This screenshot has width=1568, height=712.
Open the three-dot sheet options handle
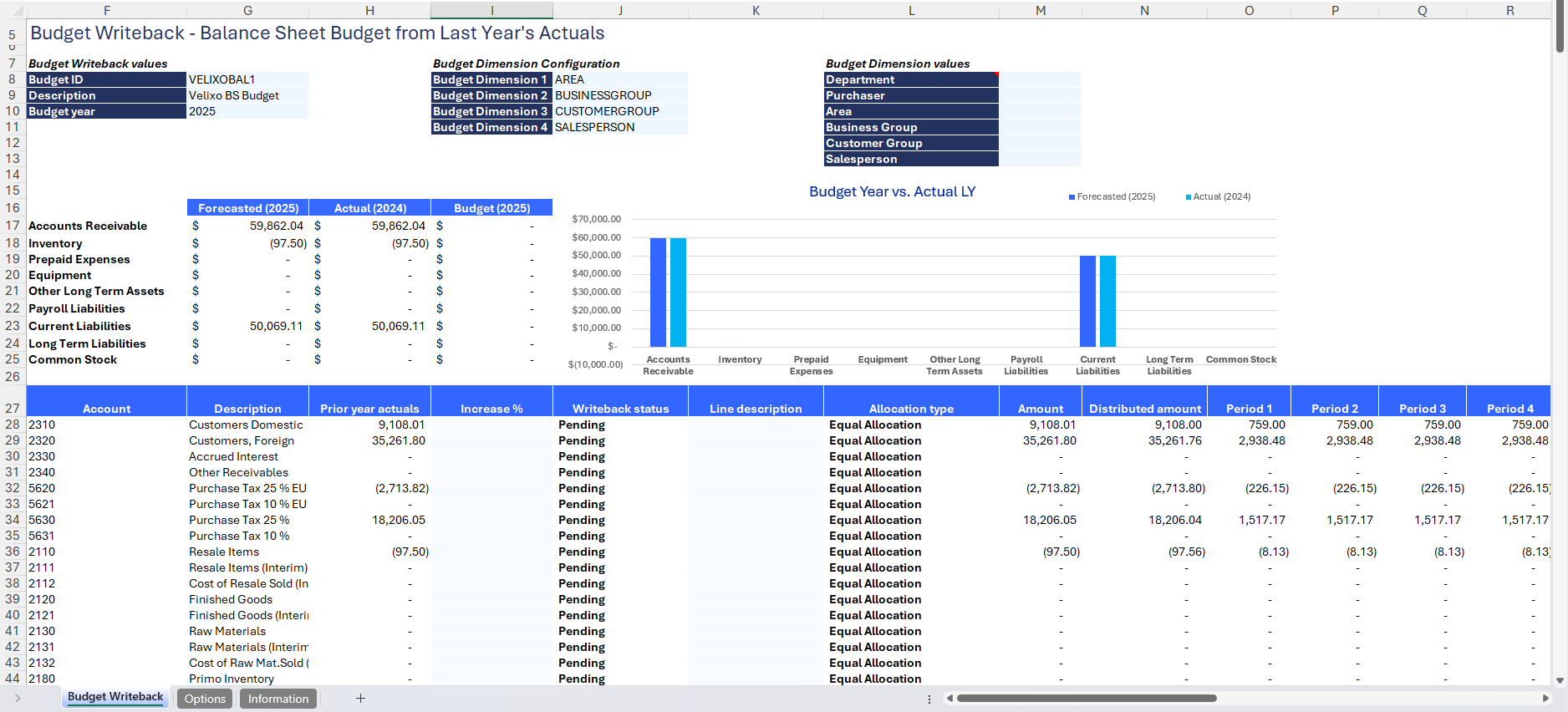click(x=929, y=699)
